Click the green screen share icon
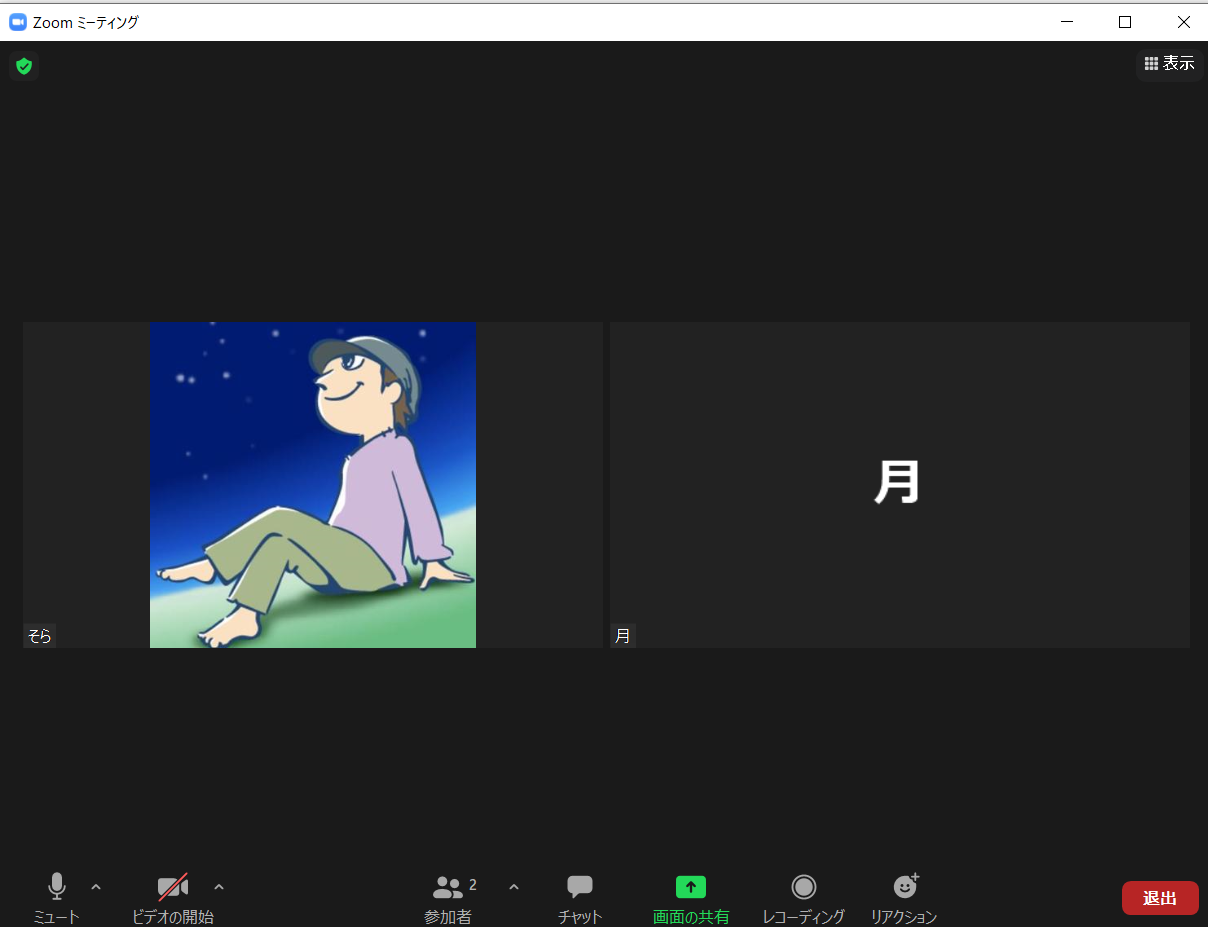The image size is (1208, 927). point(690,887)
